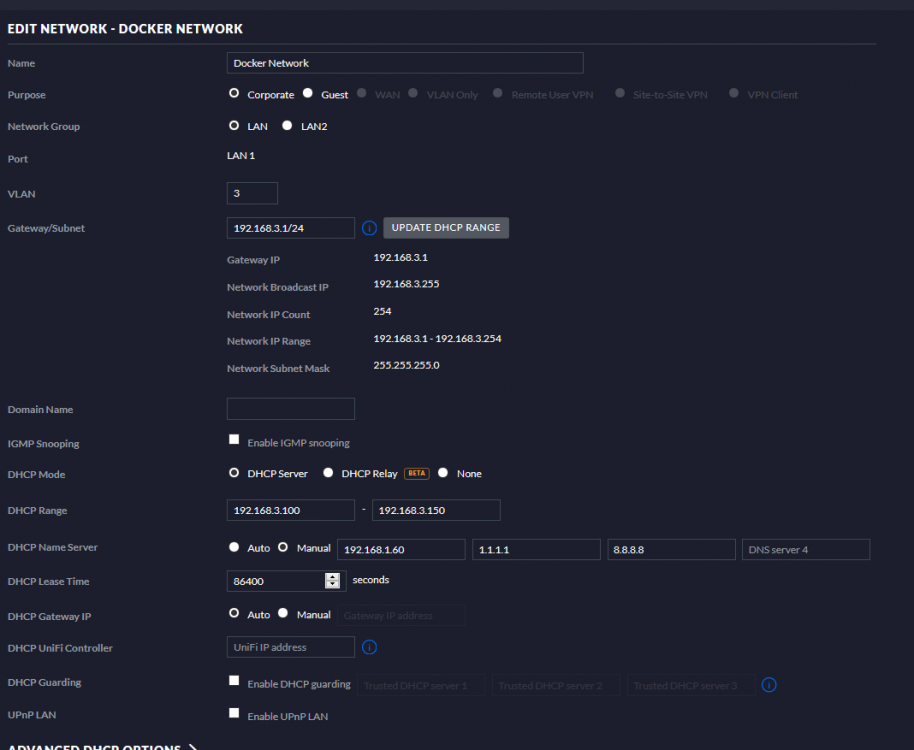The width and height of the screenshot is (914, 750).
Task: Choose the LAN network group
Action: point(234,125)
